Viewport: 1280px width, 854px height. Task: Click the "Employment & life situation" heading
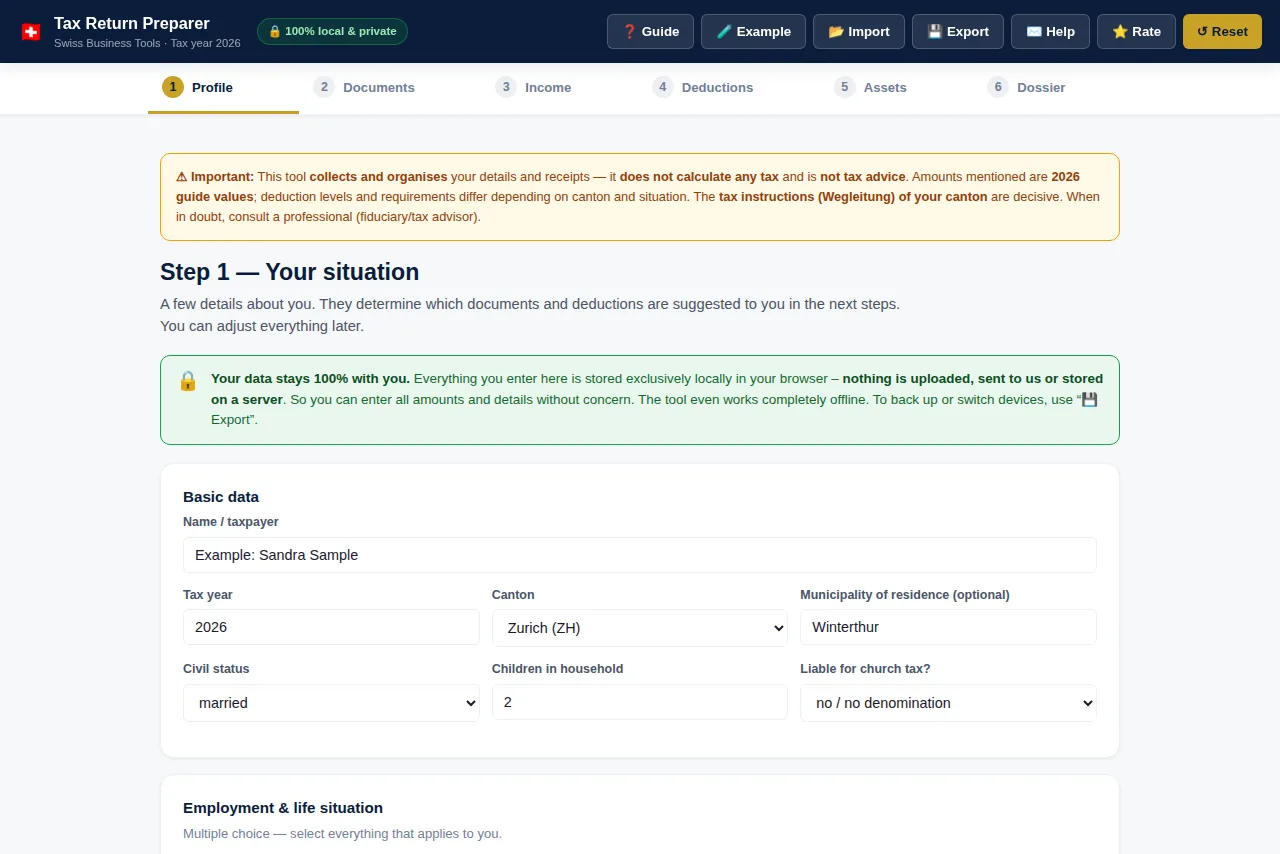click(x=283, y=808)
